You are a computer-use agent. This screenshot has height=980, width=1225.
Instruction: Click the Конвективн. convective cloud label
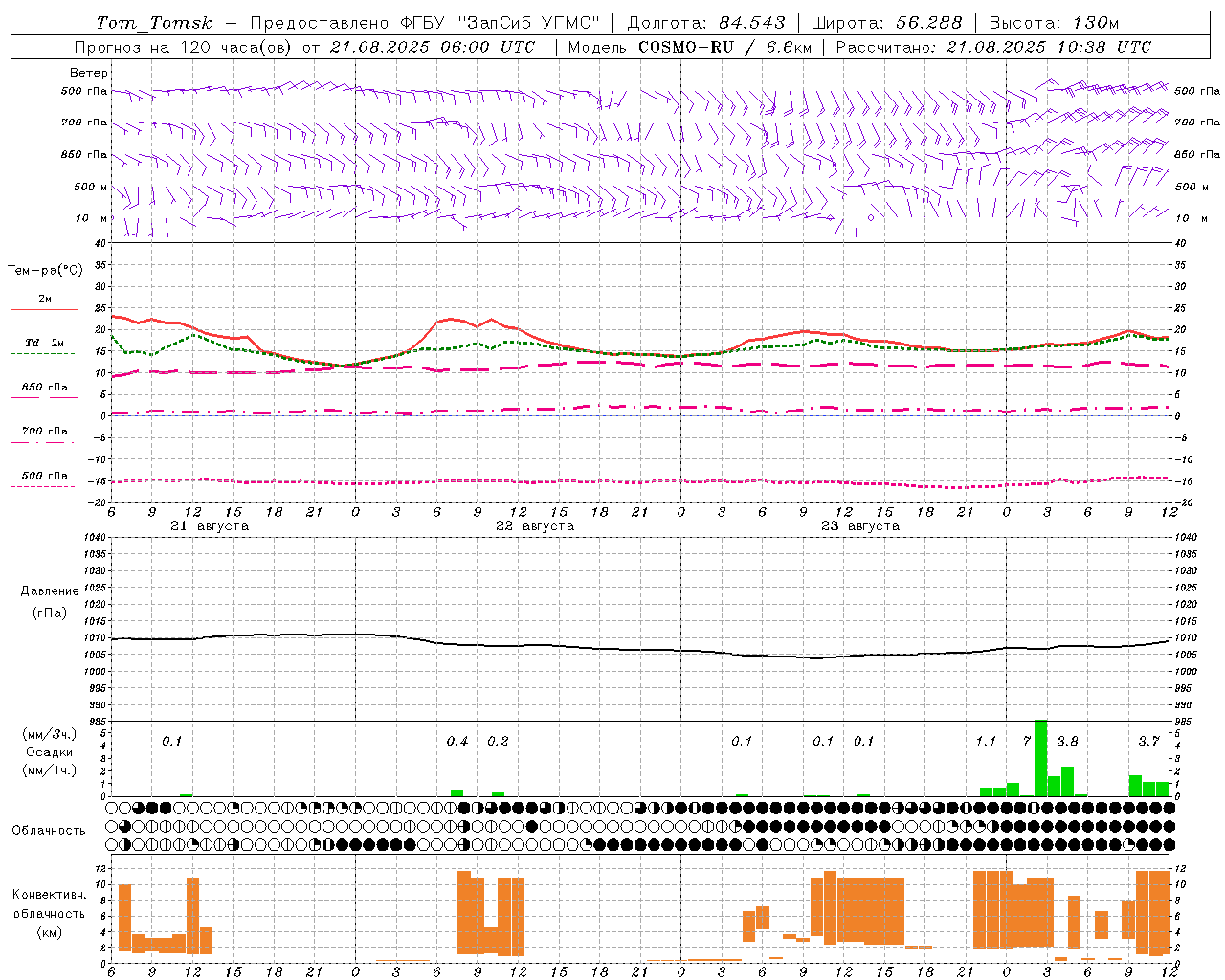coord(50,895)
